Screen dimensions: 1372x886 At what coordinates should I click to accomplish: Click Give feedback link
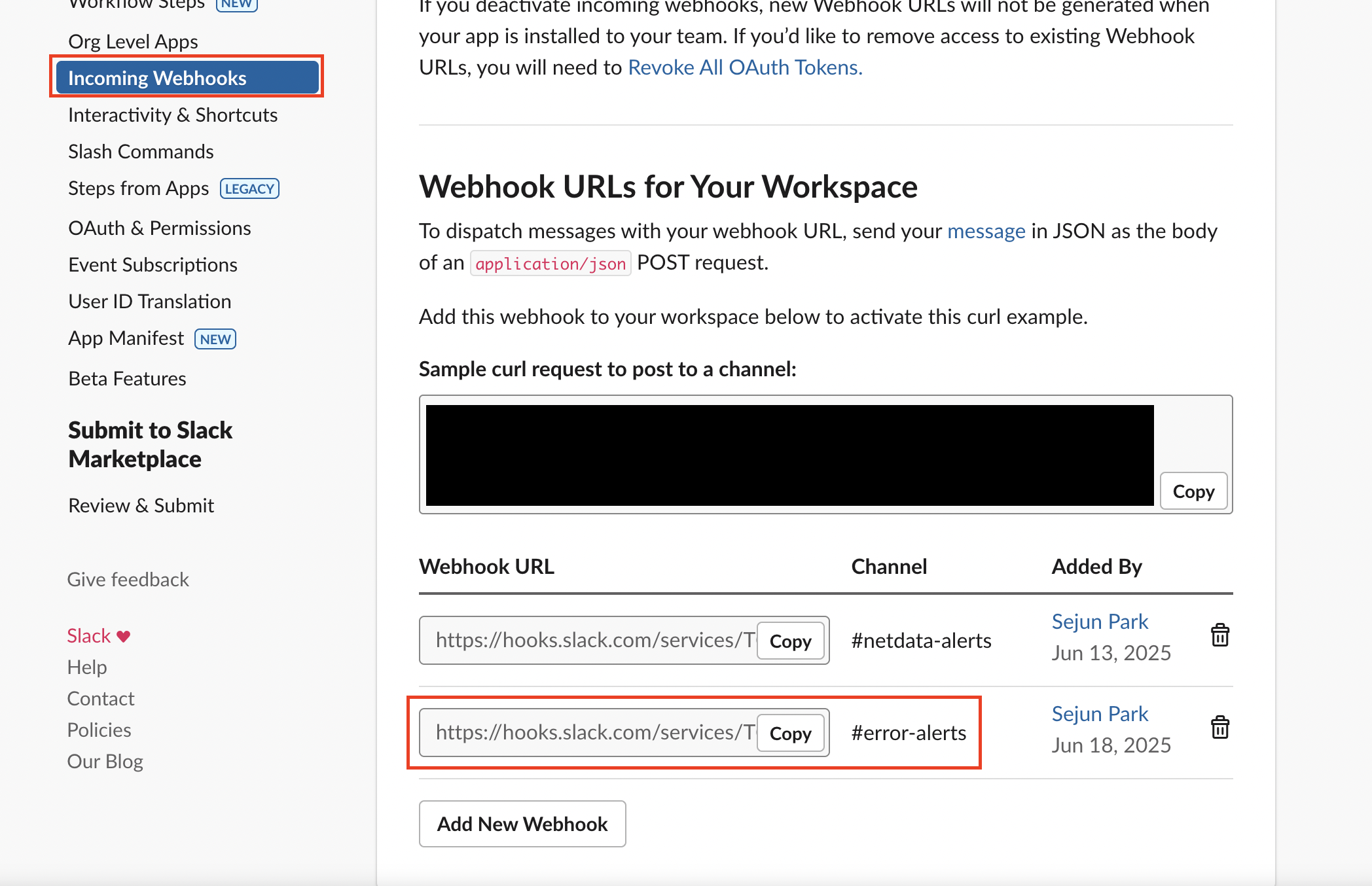[x=128, y=579]
